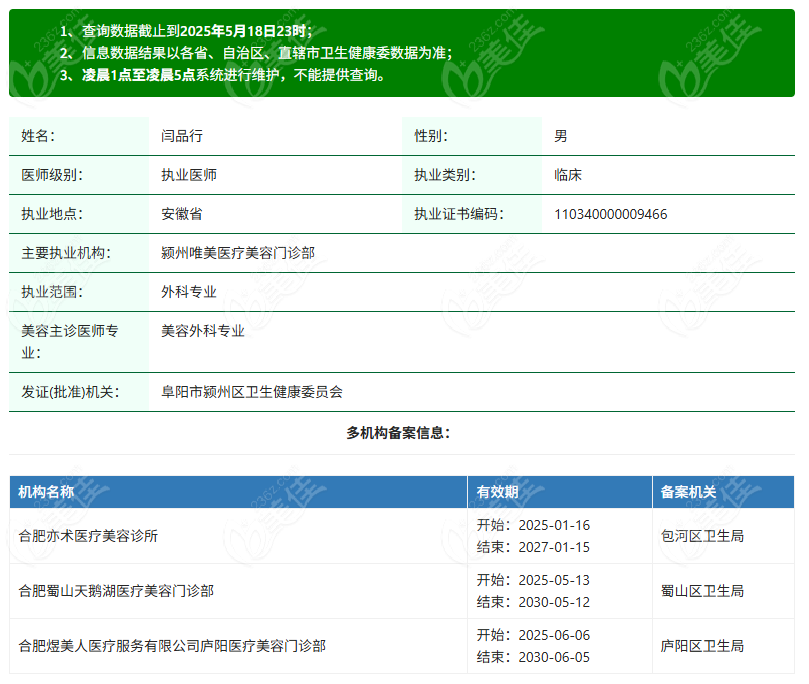Viewport: 809px width, 684px height.
Task: Click the 多机构备案信息 section heading
Action: (x=398, y=433)
